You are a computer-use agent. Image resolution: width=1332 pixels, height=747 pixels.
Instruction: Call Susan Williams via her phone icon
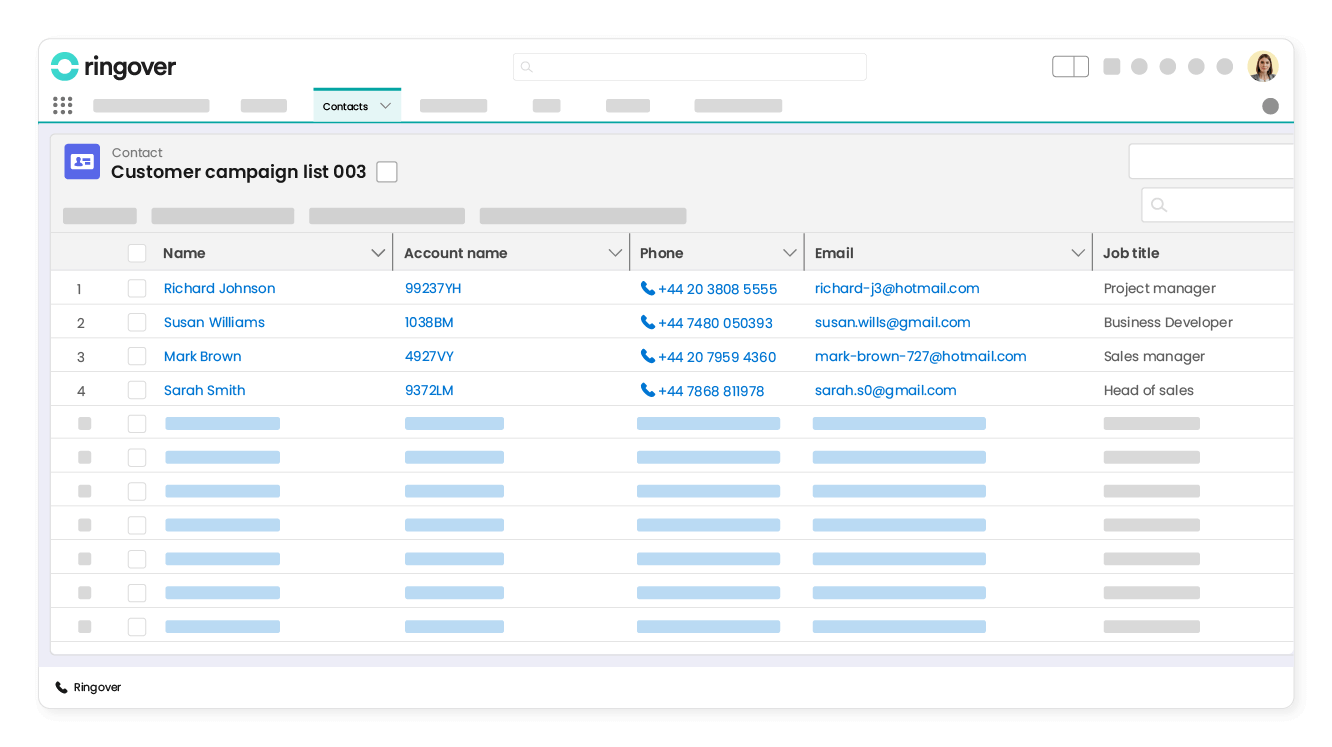[648, 322]
